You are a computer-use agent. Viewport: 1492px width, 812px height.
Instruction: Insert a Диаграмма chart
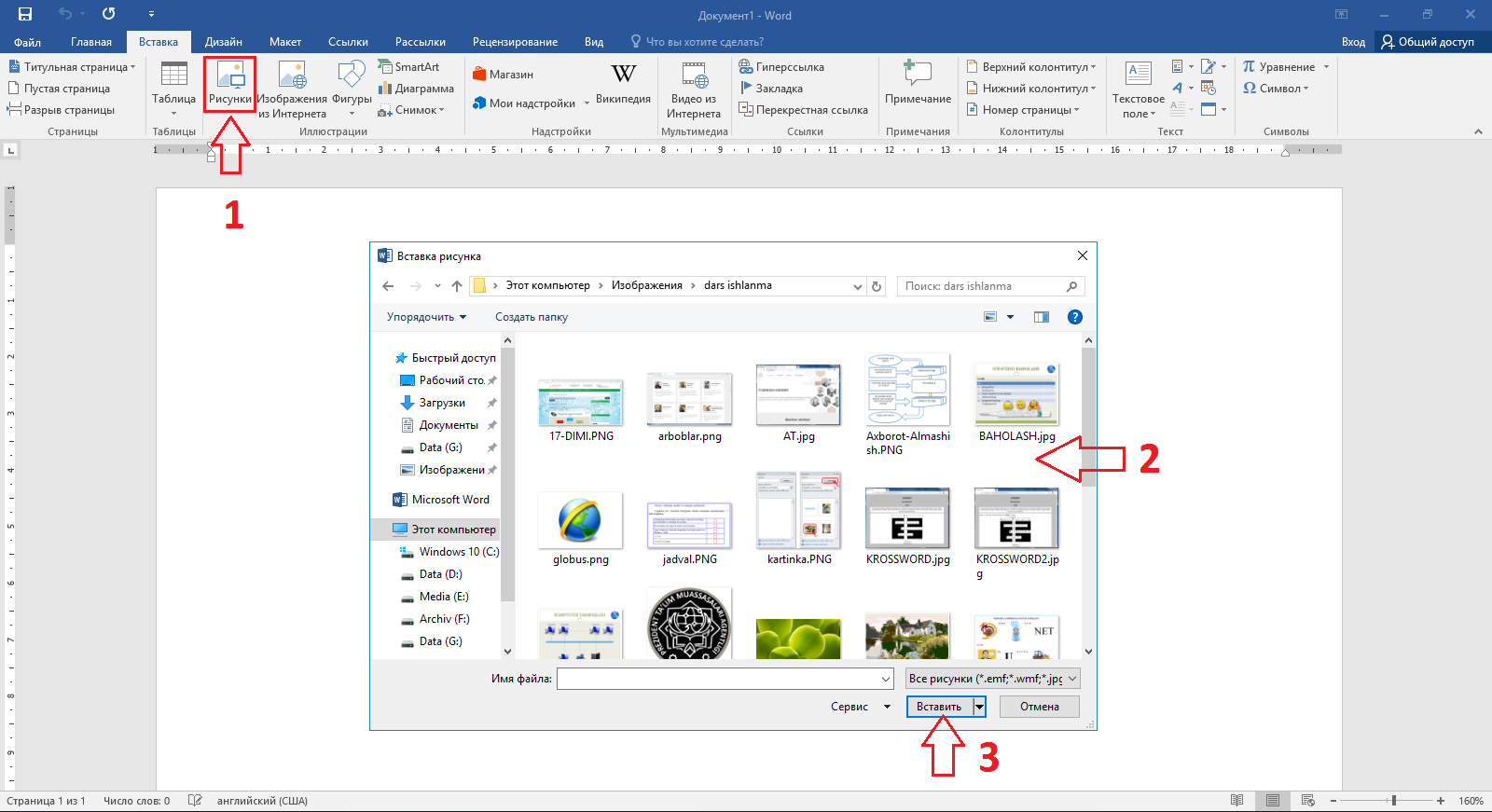[416, 89]
